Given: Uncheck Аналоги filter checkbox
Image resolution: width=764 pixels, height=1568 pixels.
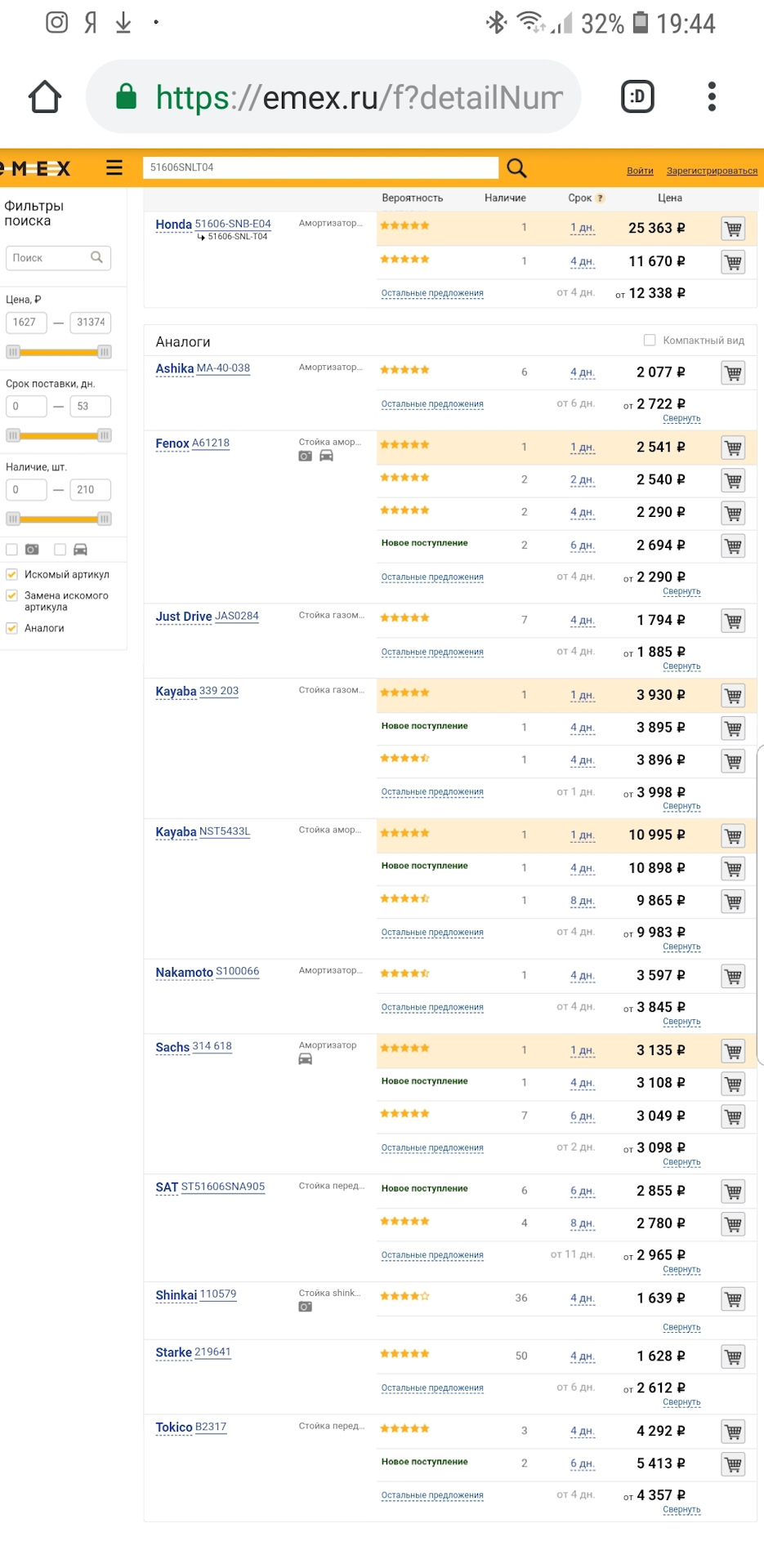Looking at the screenshot, I should pyautogui.click(x=12, y=628).
